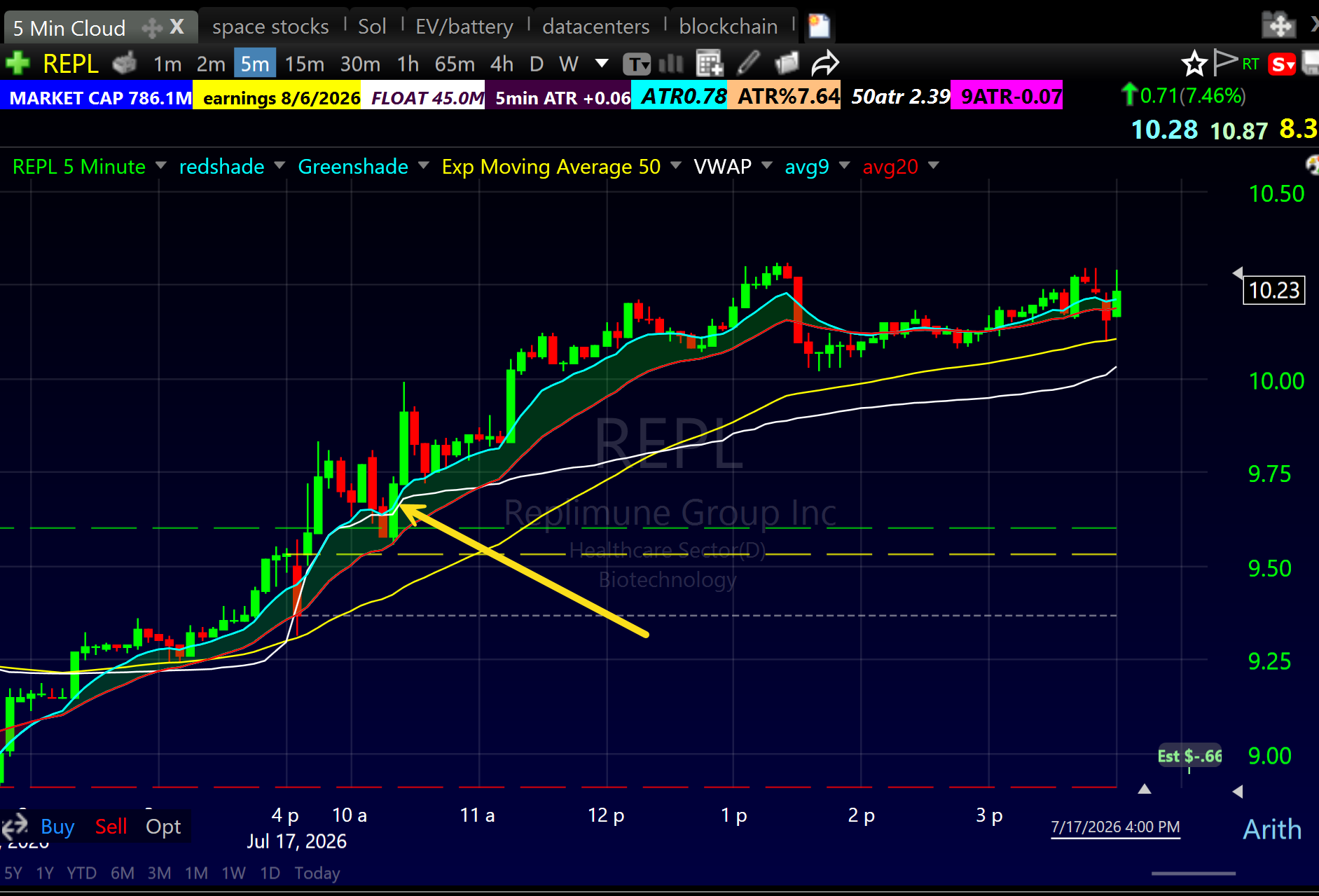Click the 7/17/2026 4:00 PM date link
This screenshot has height=896, width=1319.
(x=1115, y=827)
